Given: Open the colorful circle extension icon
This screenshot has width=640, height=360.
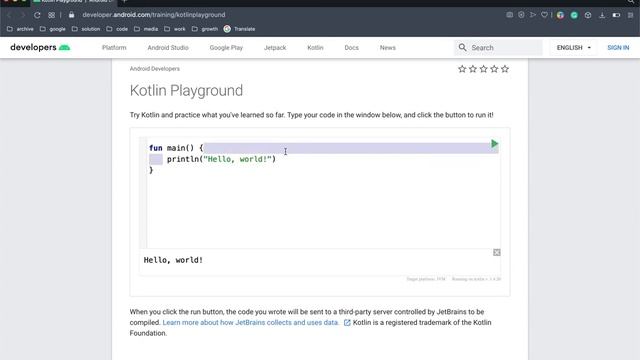Looking at the screenshot, I should [560, 15].
